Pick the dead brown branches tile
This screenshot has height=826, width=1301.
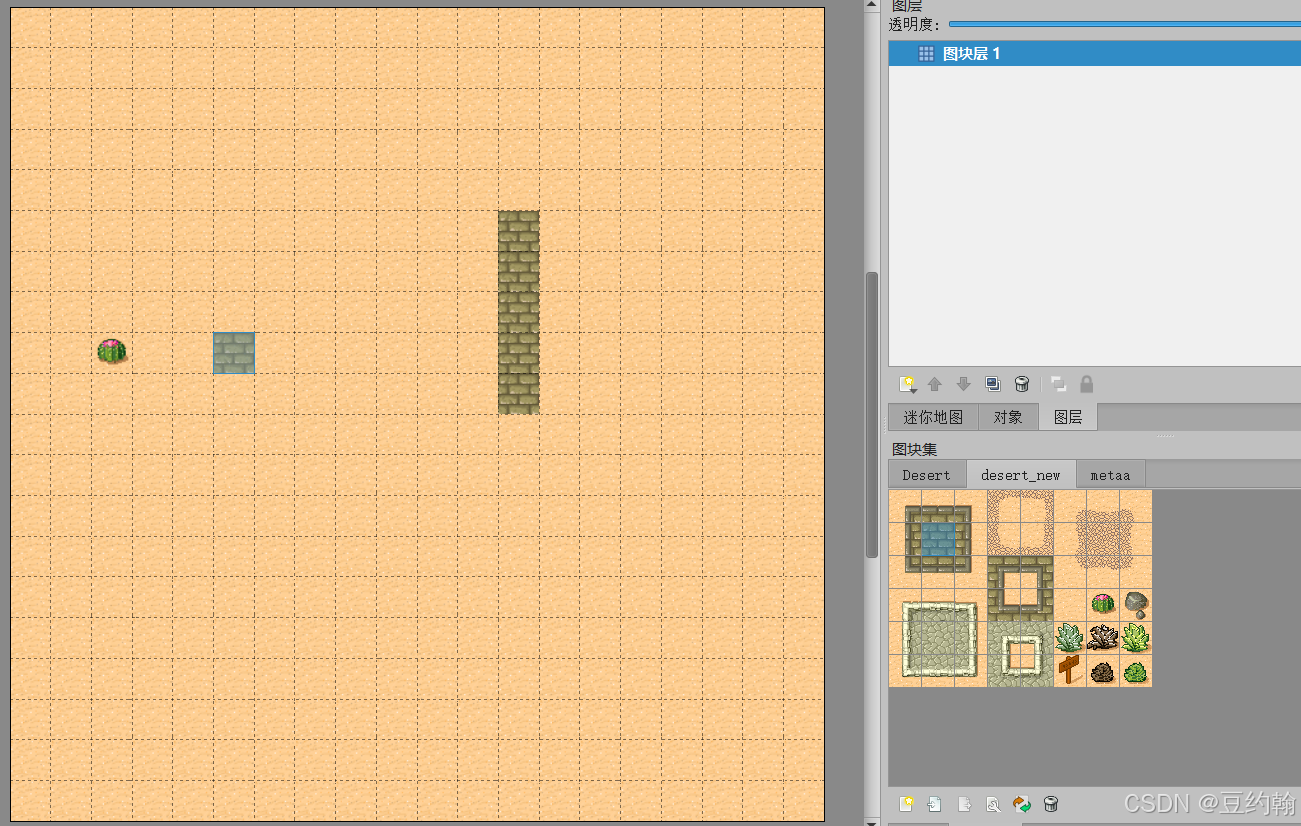1103,637
